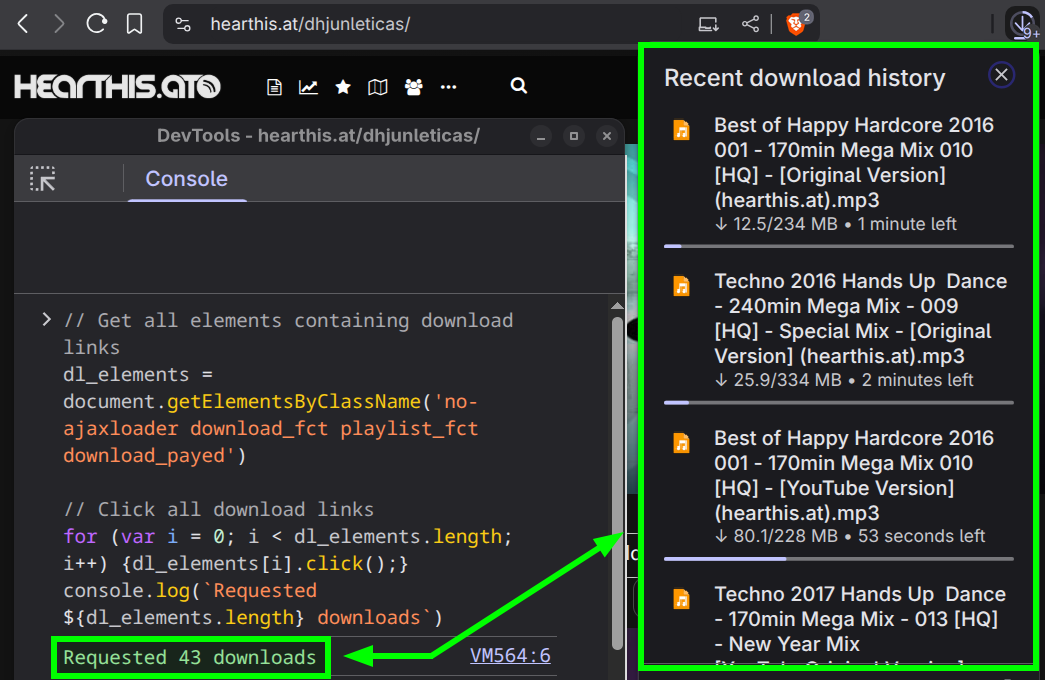Open the map icon in site navigation
Image resolution: width=1045 pixels, height=680 pixels.
coord(378,87)
